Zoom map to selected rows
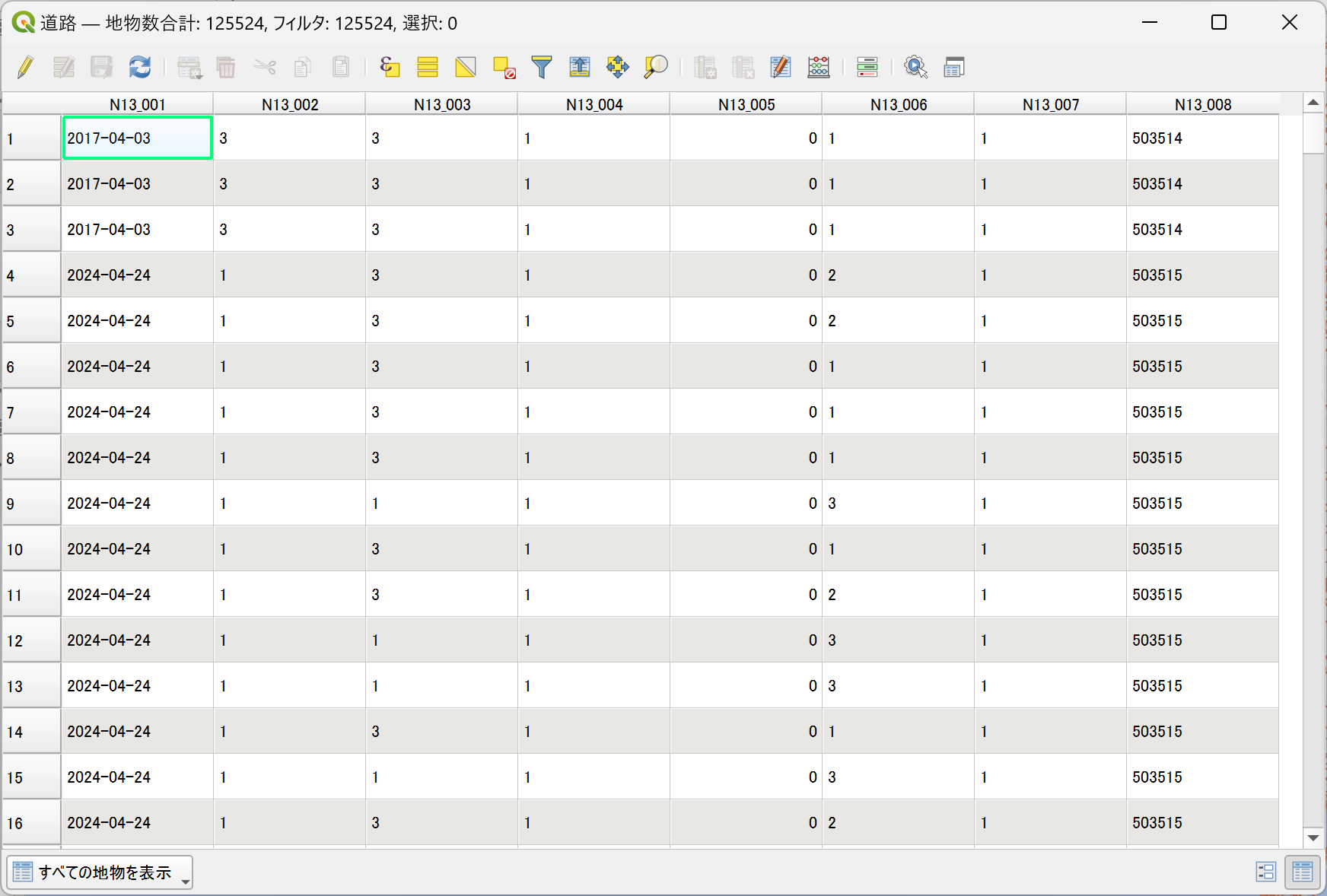The height and width of the screenshot is (896, 1327). point(656,67)
